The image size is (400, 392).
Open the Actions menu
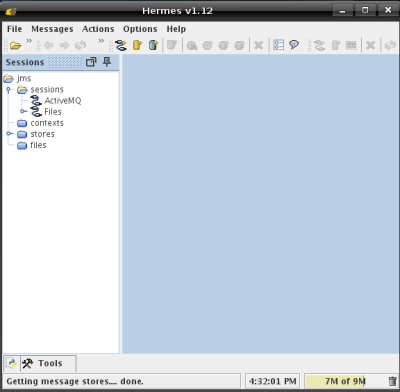coord(98,29)
